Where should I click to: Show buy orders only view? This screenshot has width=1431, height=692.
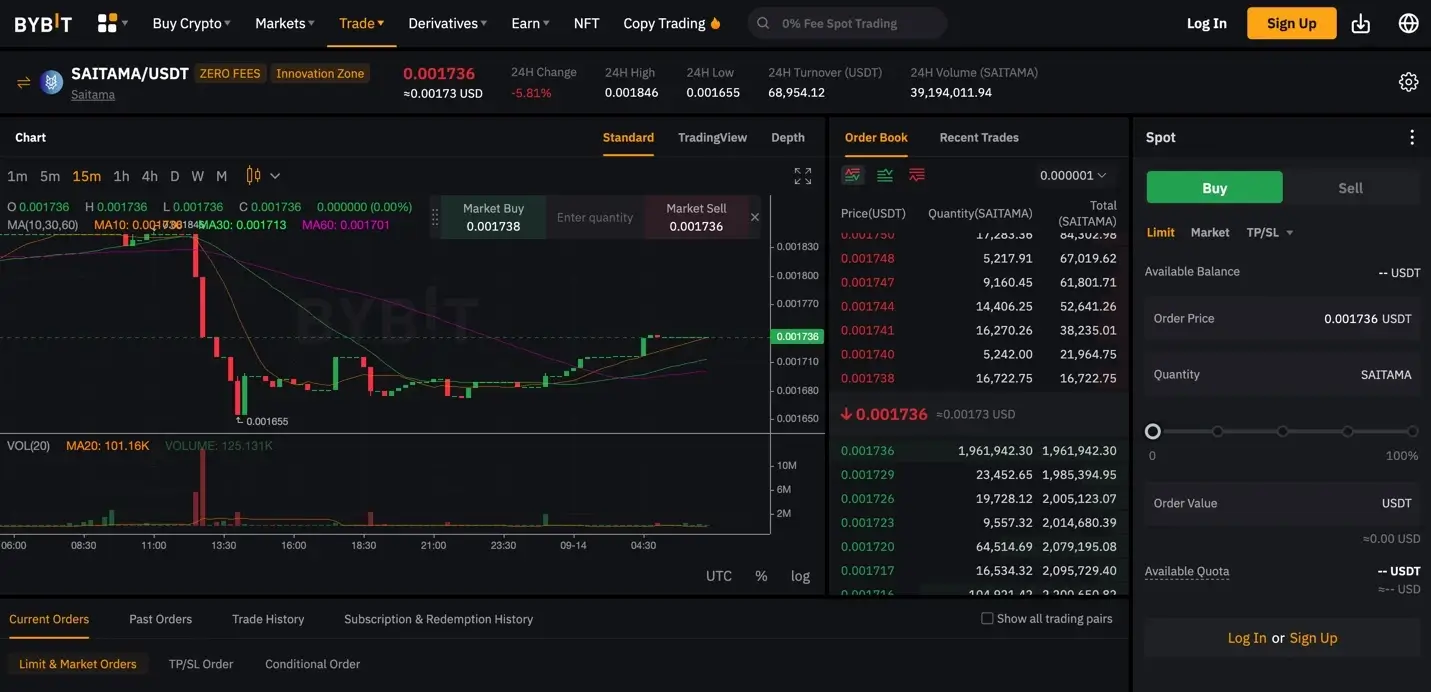coord(885,175)
